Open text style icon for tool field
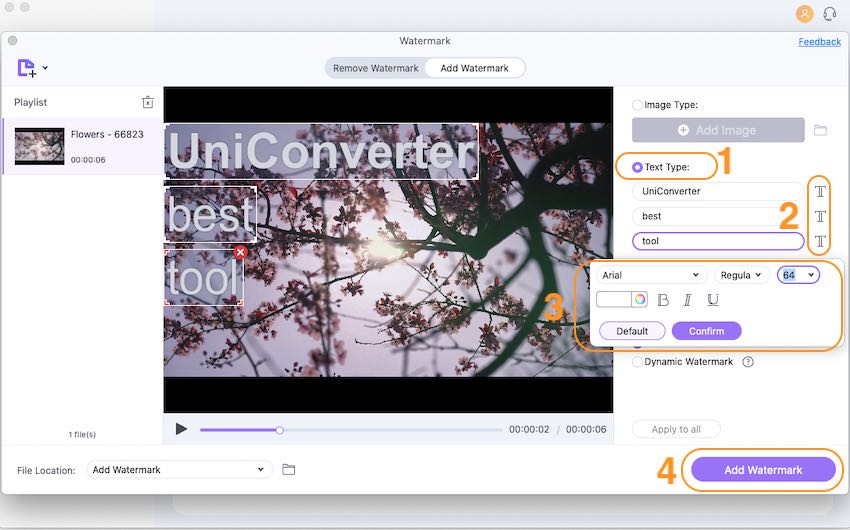Image resolution: width=850 pixels, height=530 pixels. pos(820,241)
